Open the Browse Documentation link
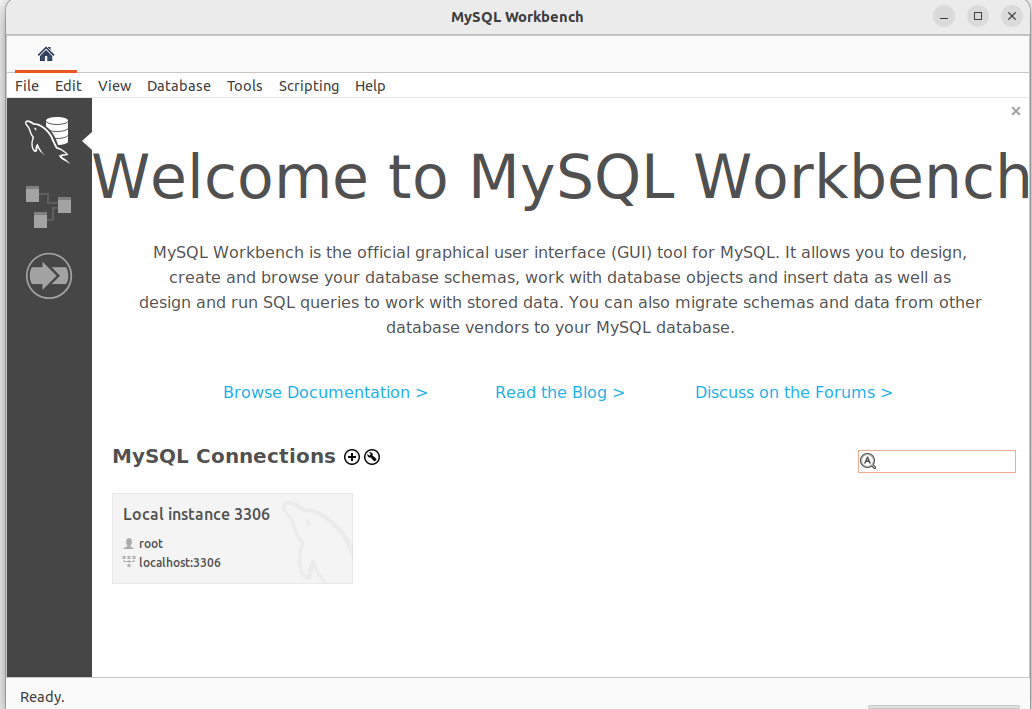This screenshot has height=709, width=1032. point(325,392)
